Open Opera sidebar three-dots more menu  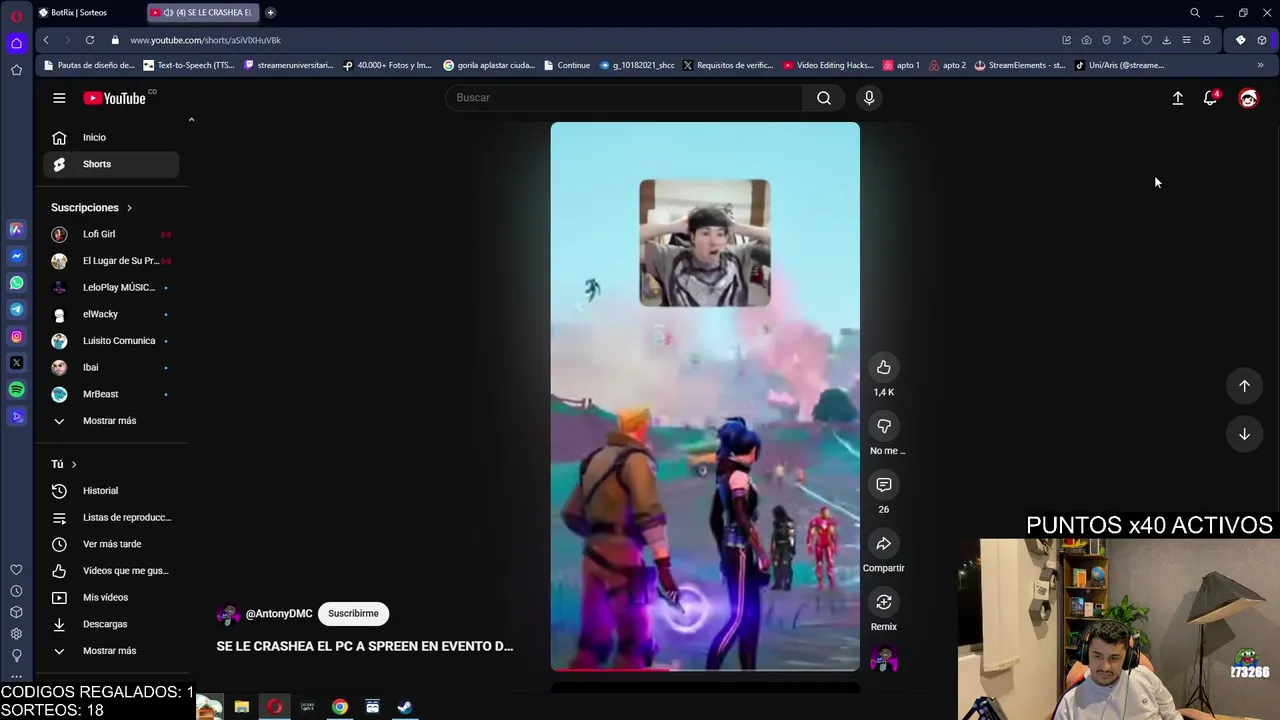tap(16, 676)
